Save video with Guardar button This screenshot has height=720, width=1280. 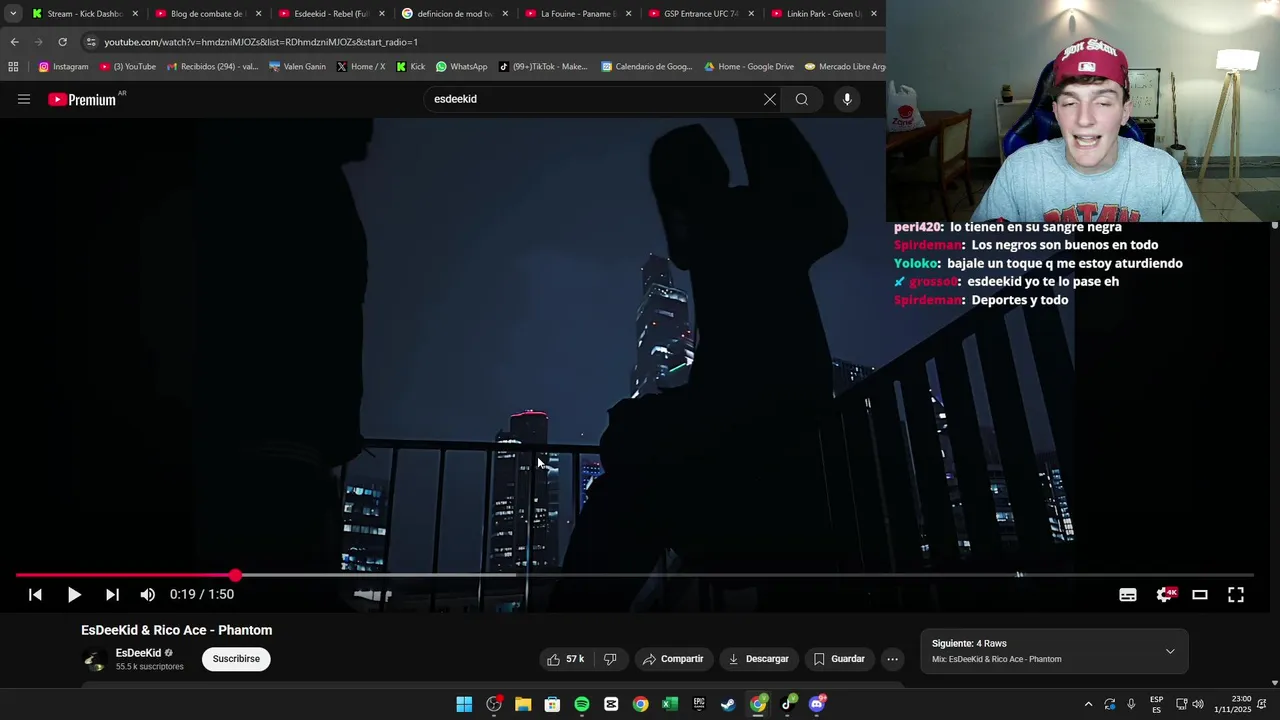click(x=838, y=659)
